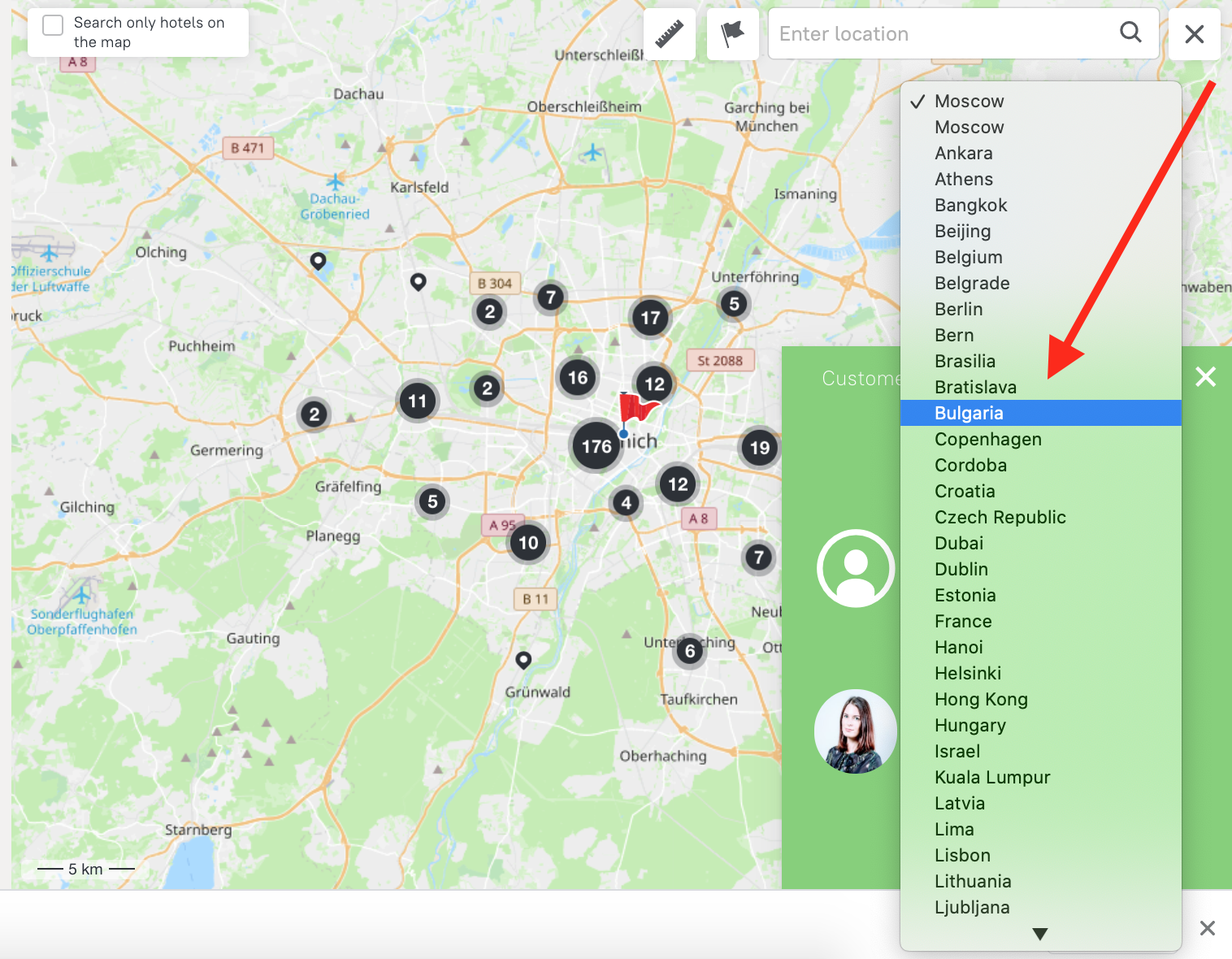
Task: Open the hotel pin near Grünwald
Action: pos(524,659)
